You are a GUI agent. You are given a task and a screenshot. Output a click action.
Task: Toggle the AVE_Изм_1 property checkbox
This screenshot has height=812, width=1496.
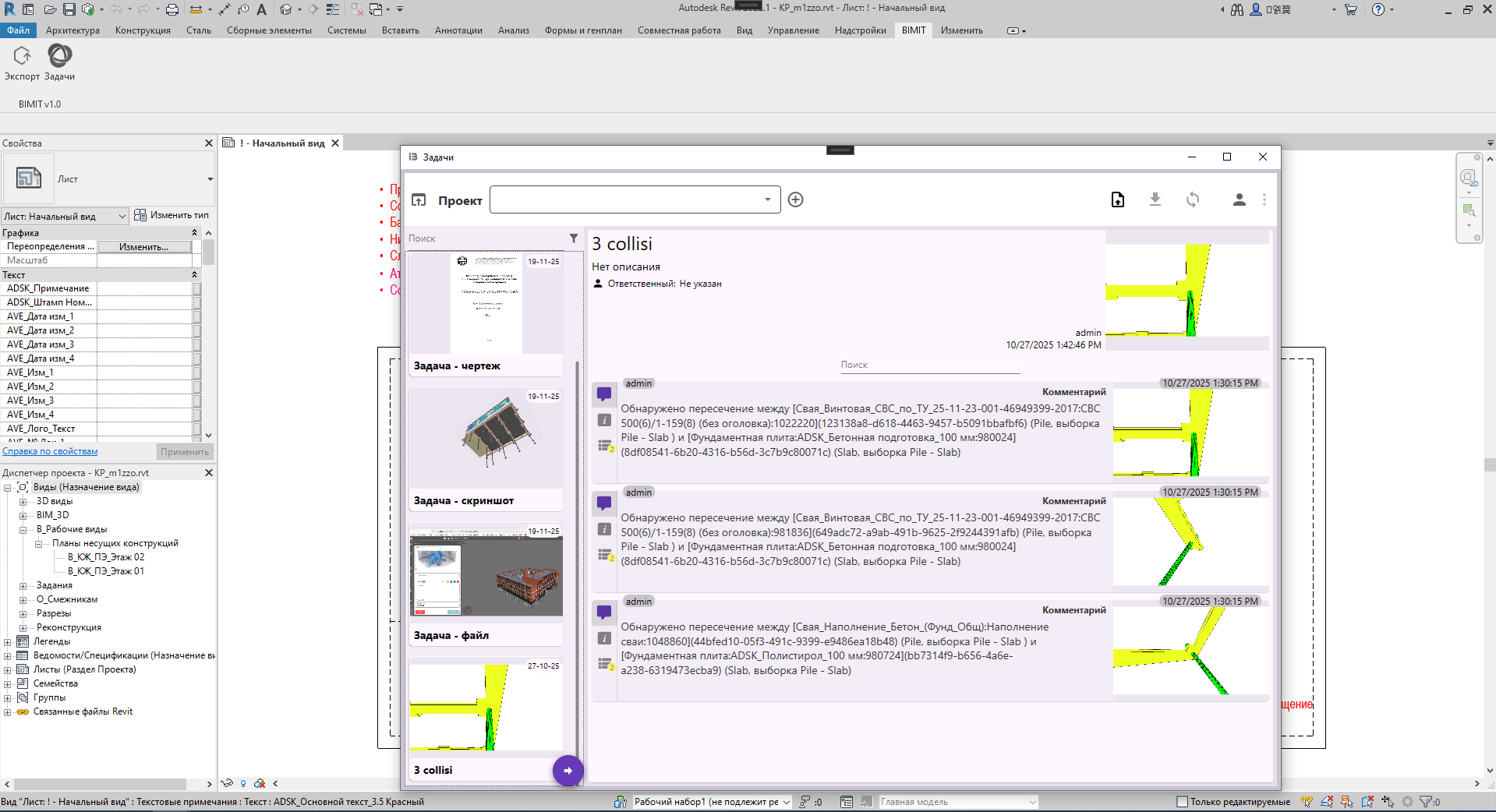coord(197,372)
